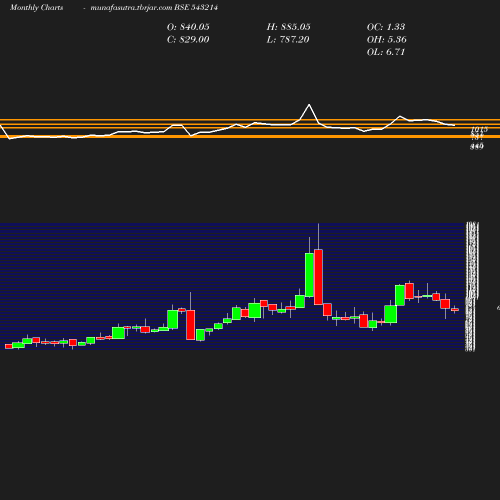Click the highest peak of the white indicator line

click(x=309, y=105)
